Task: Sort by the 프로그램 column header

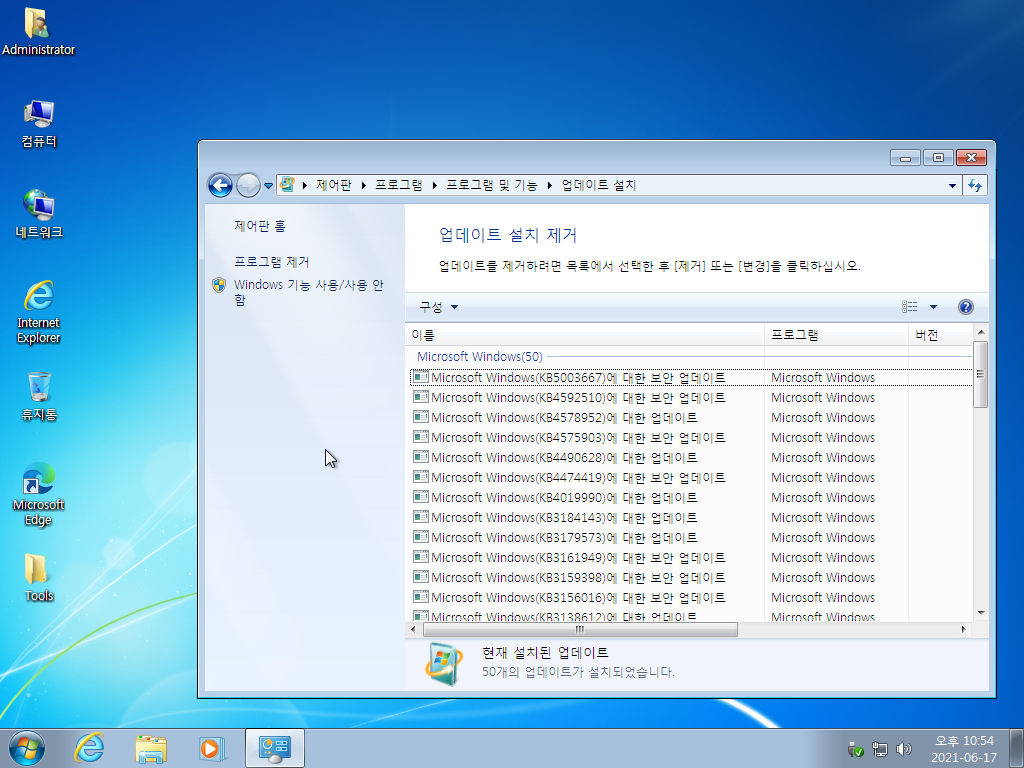Action: pyautogui.click(x=837, y=335)
